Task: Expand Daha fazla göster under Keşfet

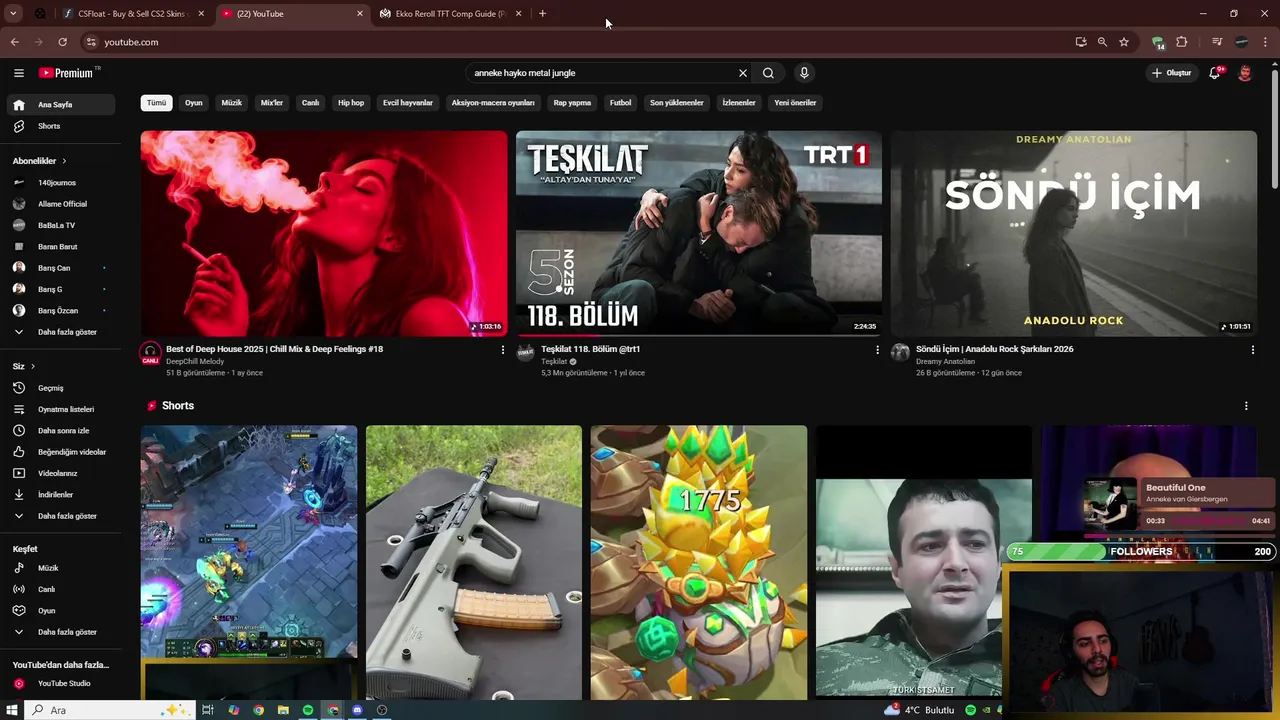Action: coord(61,632)
